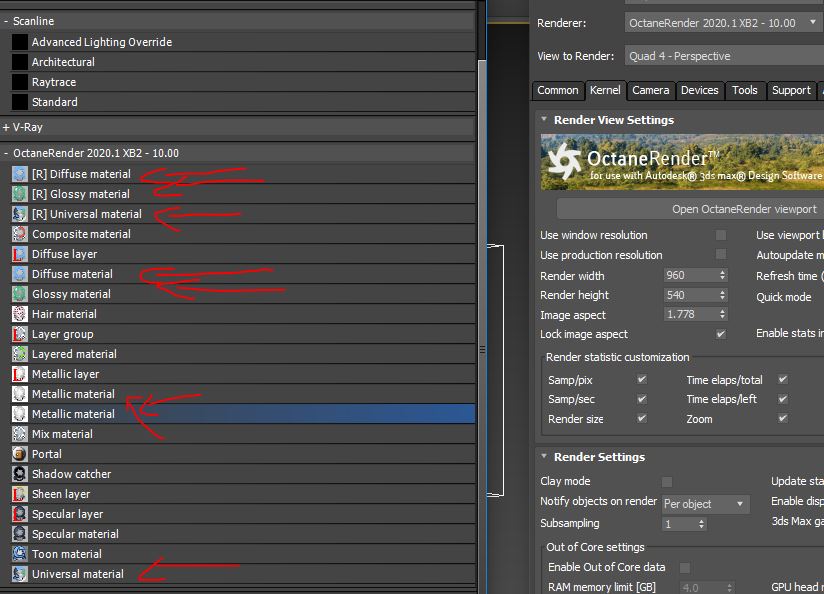Click Open OctaneRender viewport button
This screenshot has width=824, height=594.
coord(691,209)
